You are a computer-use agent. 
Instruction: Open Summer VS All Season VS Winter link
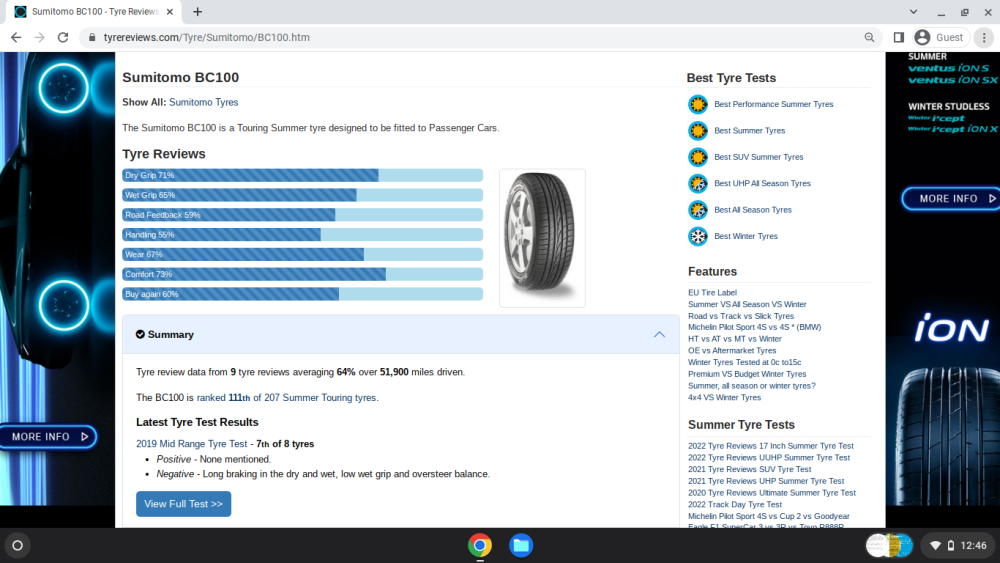click(747, 304)
